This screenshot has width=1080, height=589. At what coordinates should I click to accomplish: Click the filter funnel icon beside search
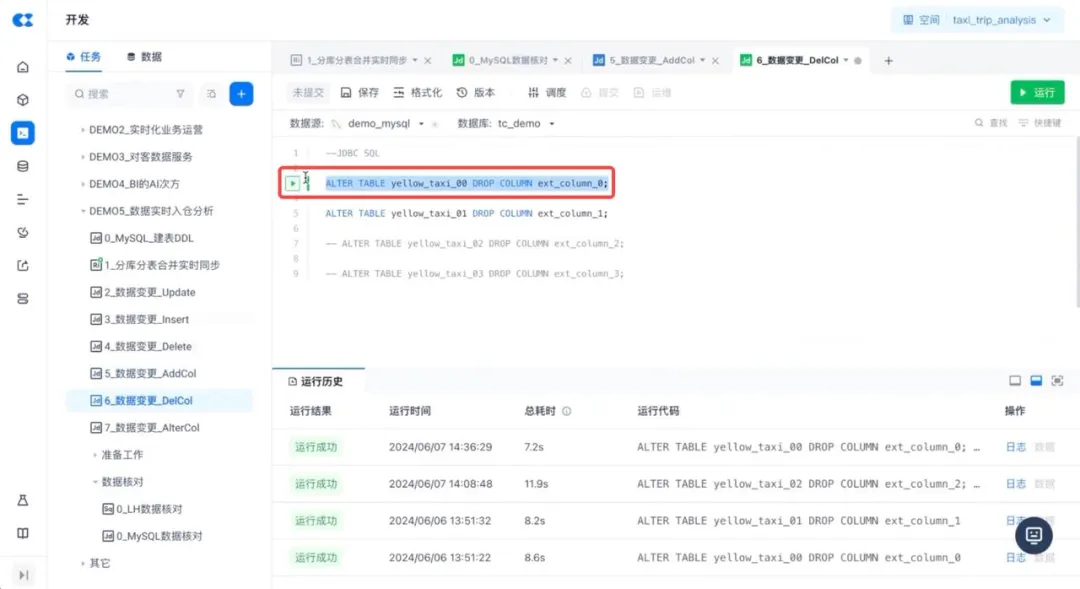(x=180, y=94)
